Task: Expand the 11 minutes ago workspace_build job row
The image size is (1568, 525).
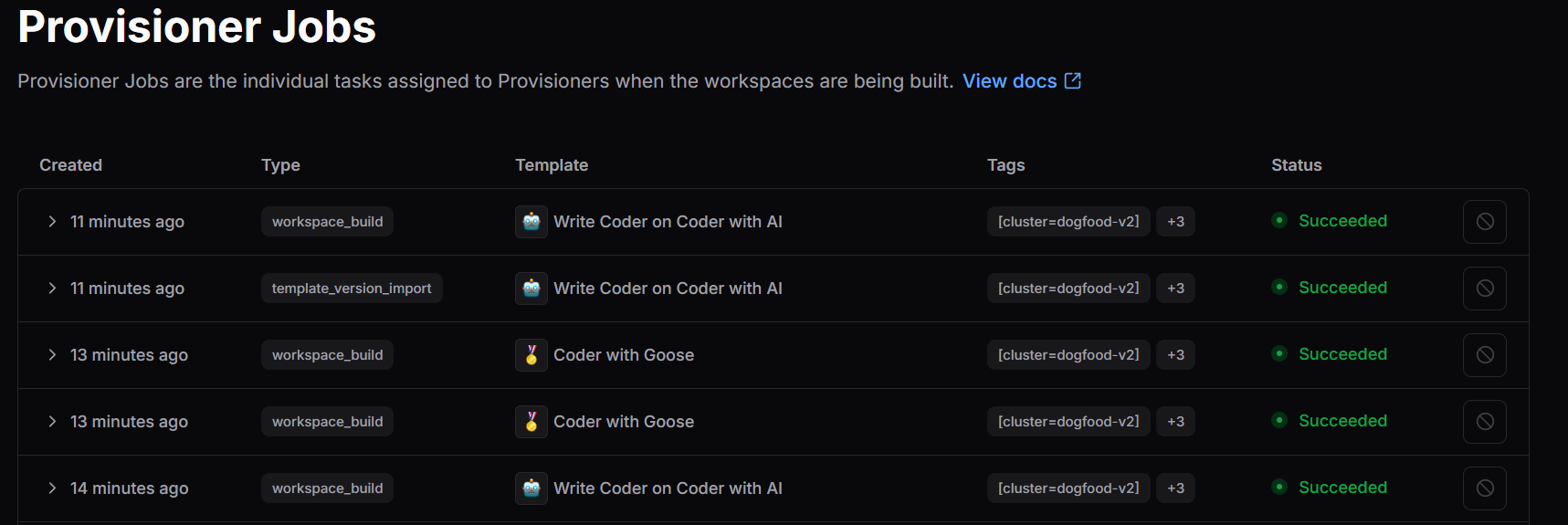Action: [x=52, y=222]
